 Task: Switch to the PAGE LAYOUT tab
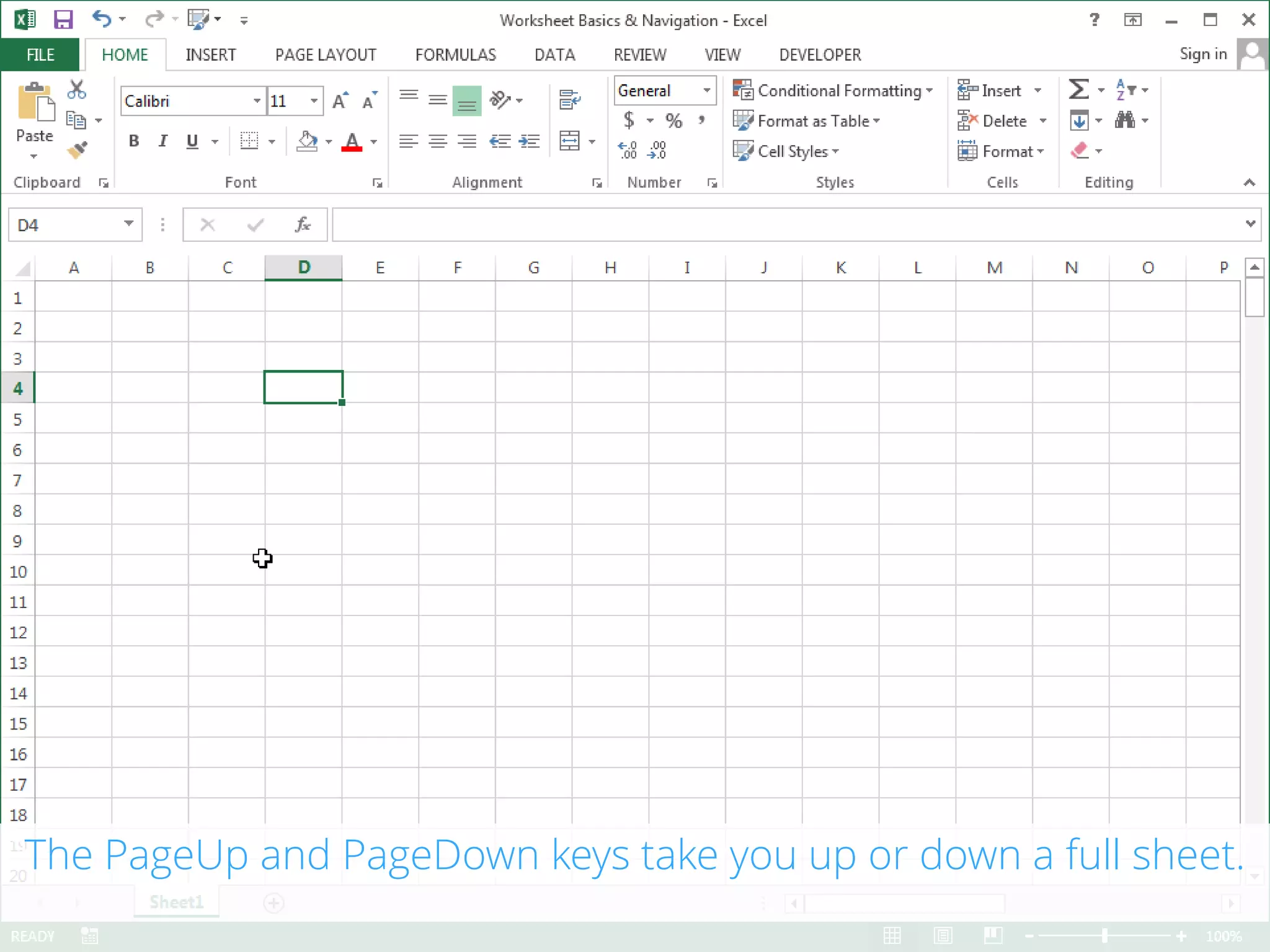(x=326, y=55)
